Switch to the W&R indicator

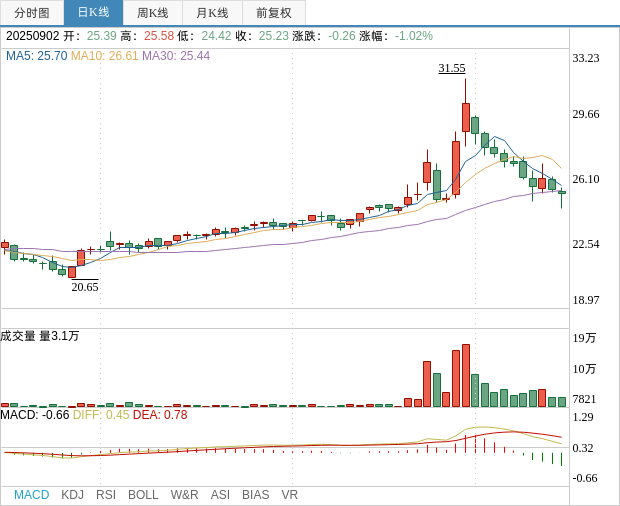point(184,495)
